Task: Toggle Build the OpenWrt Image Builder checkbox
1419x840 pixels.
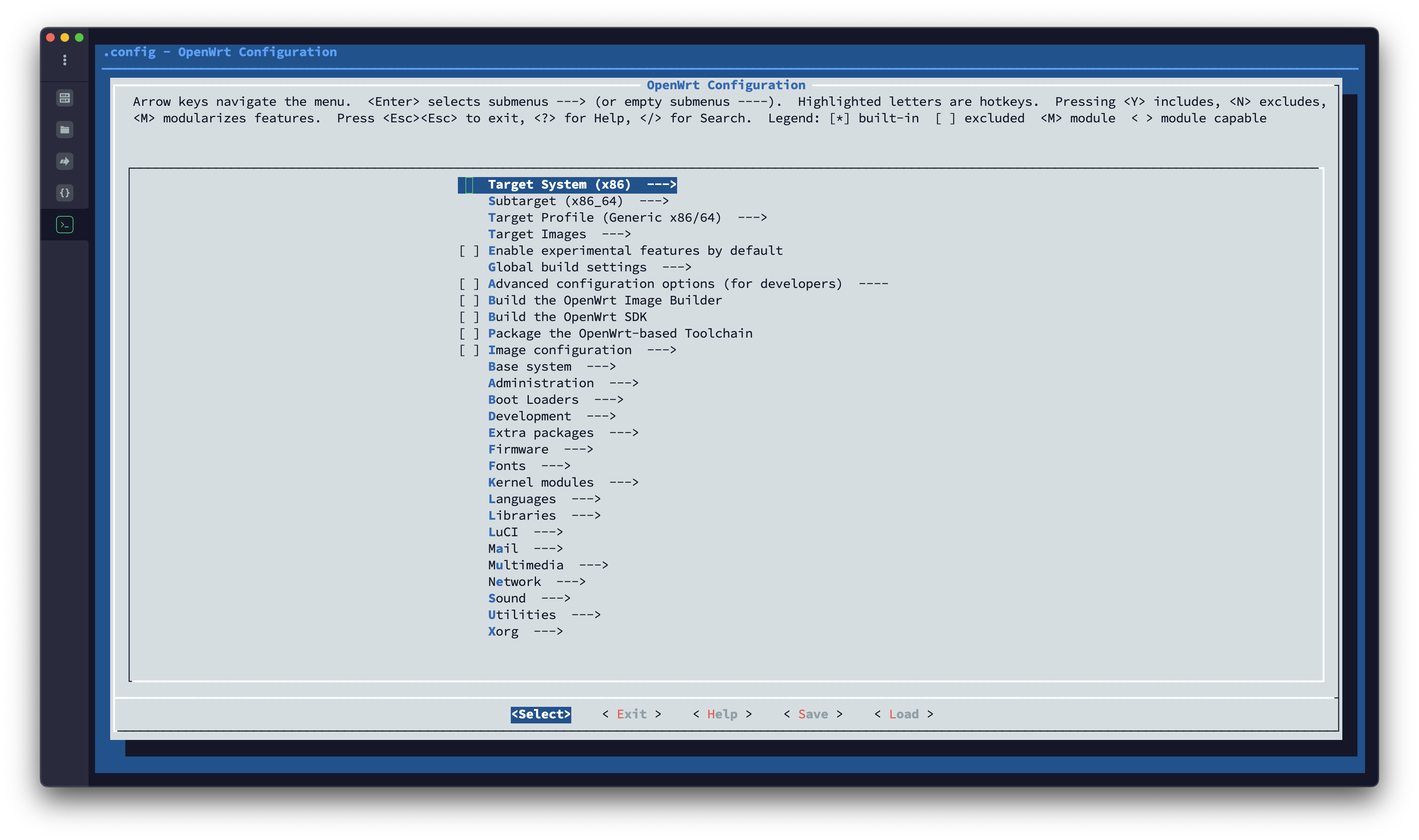Action: pyautogui.click(x=469, y=301)
